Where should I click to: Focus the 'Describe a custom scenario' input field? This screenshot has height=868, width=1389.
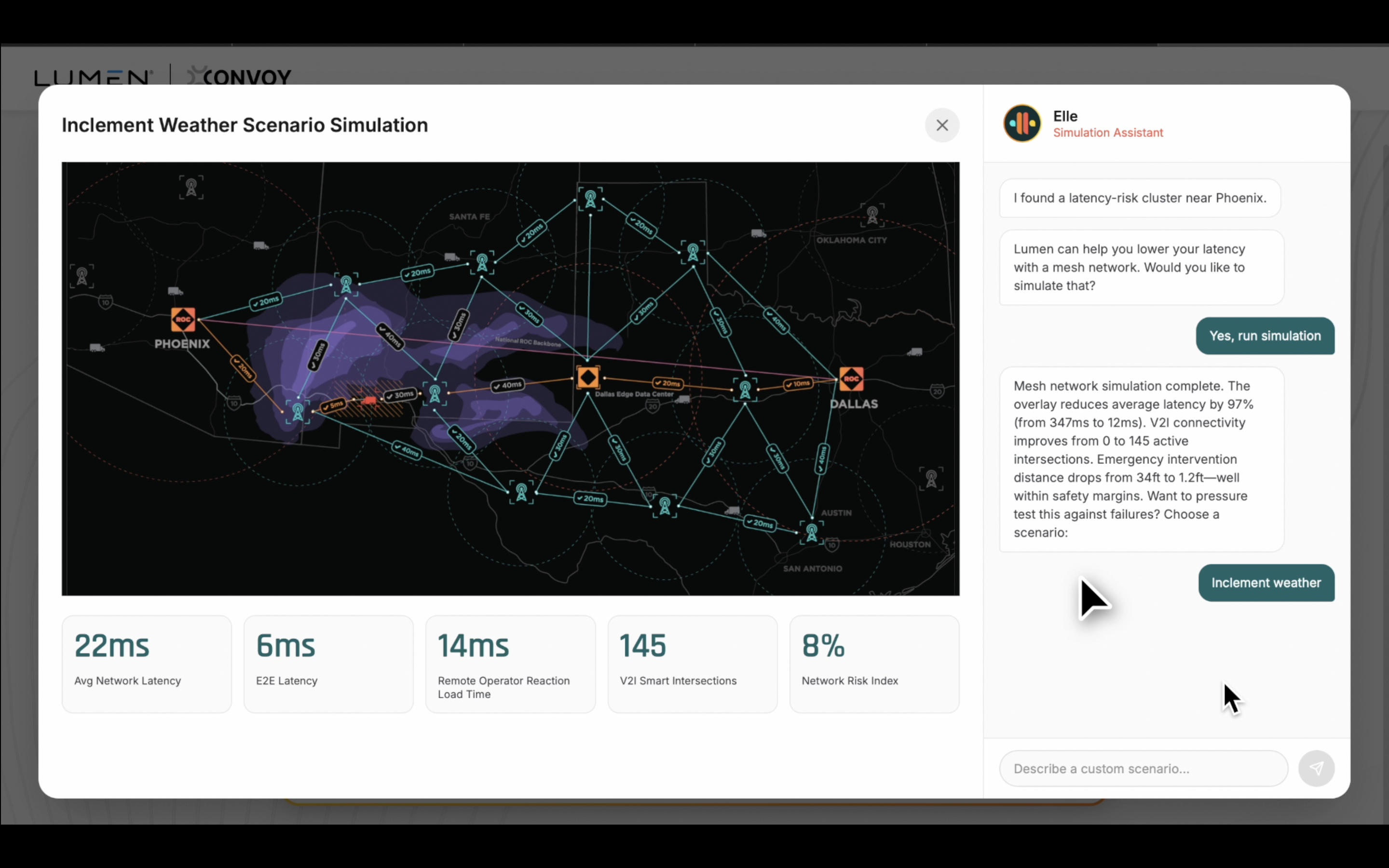1144,768
